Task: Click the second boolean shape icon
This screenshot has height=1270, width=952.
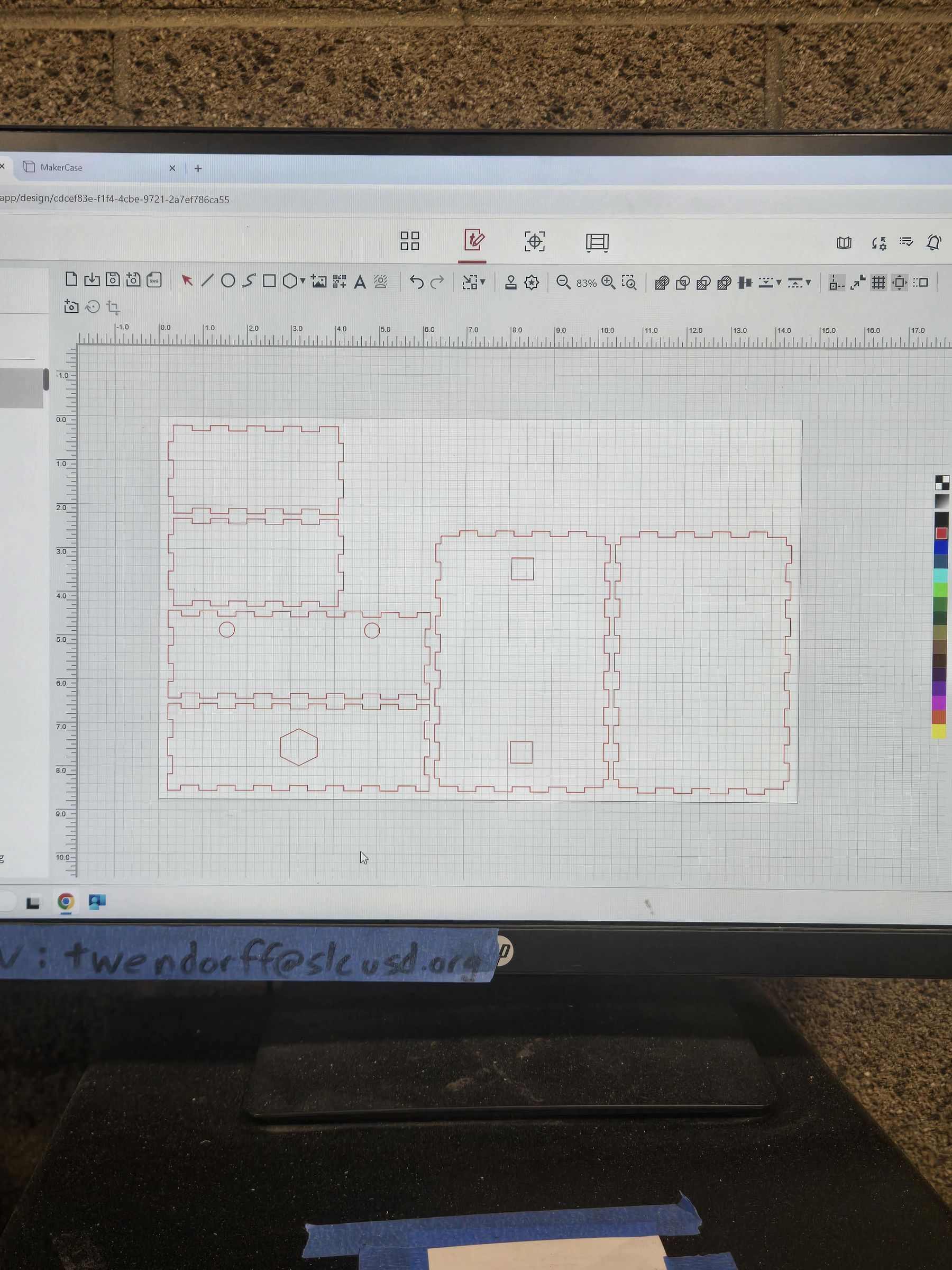Action: pos(683,283)
